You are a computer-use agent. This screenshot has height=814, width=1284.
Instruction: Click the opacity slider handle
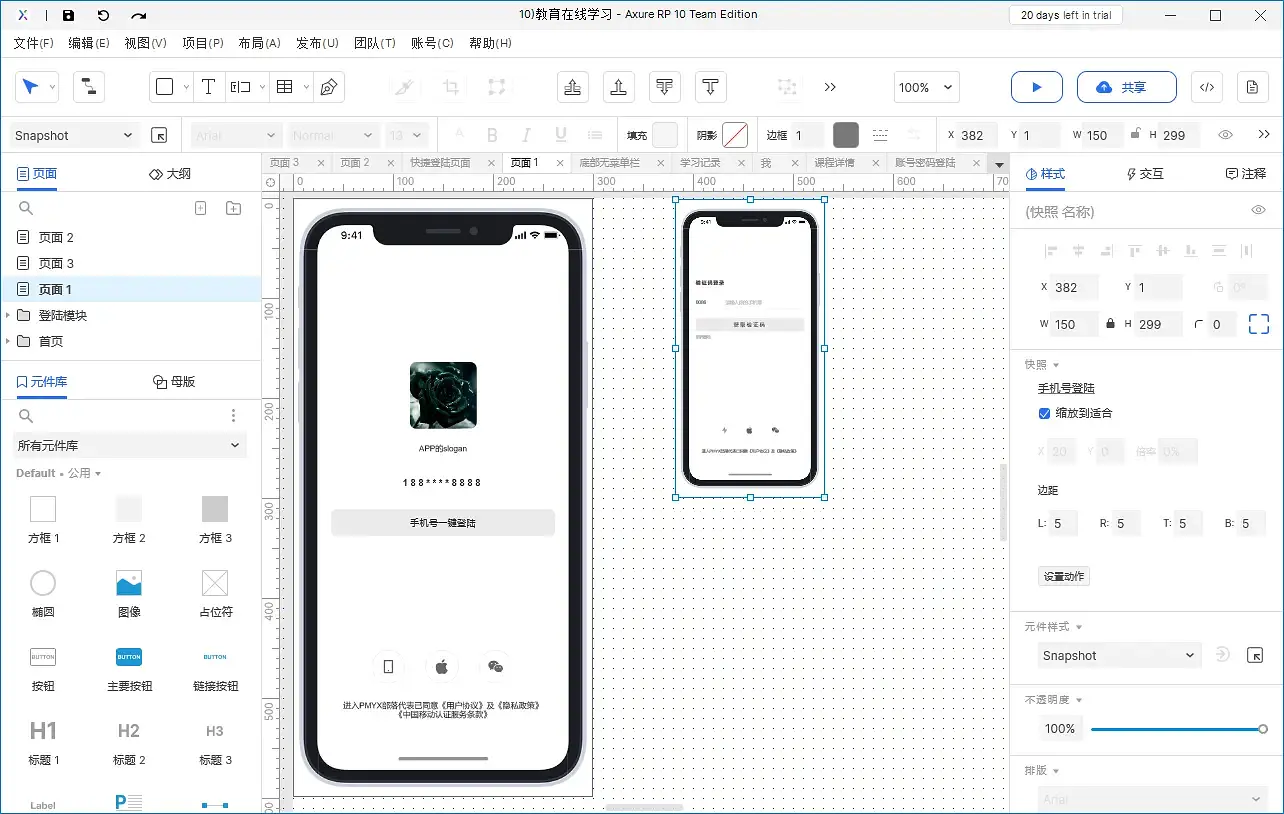(x=1262, y=729)
